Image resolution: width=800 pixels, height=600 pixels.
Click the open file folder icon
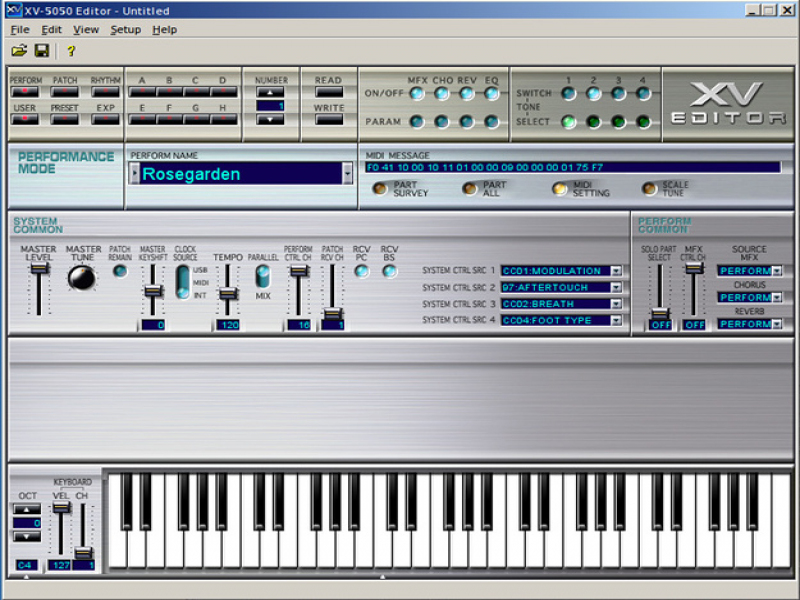(x=19, y=50)
